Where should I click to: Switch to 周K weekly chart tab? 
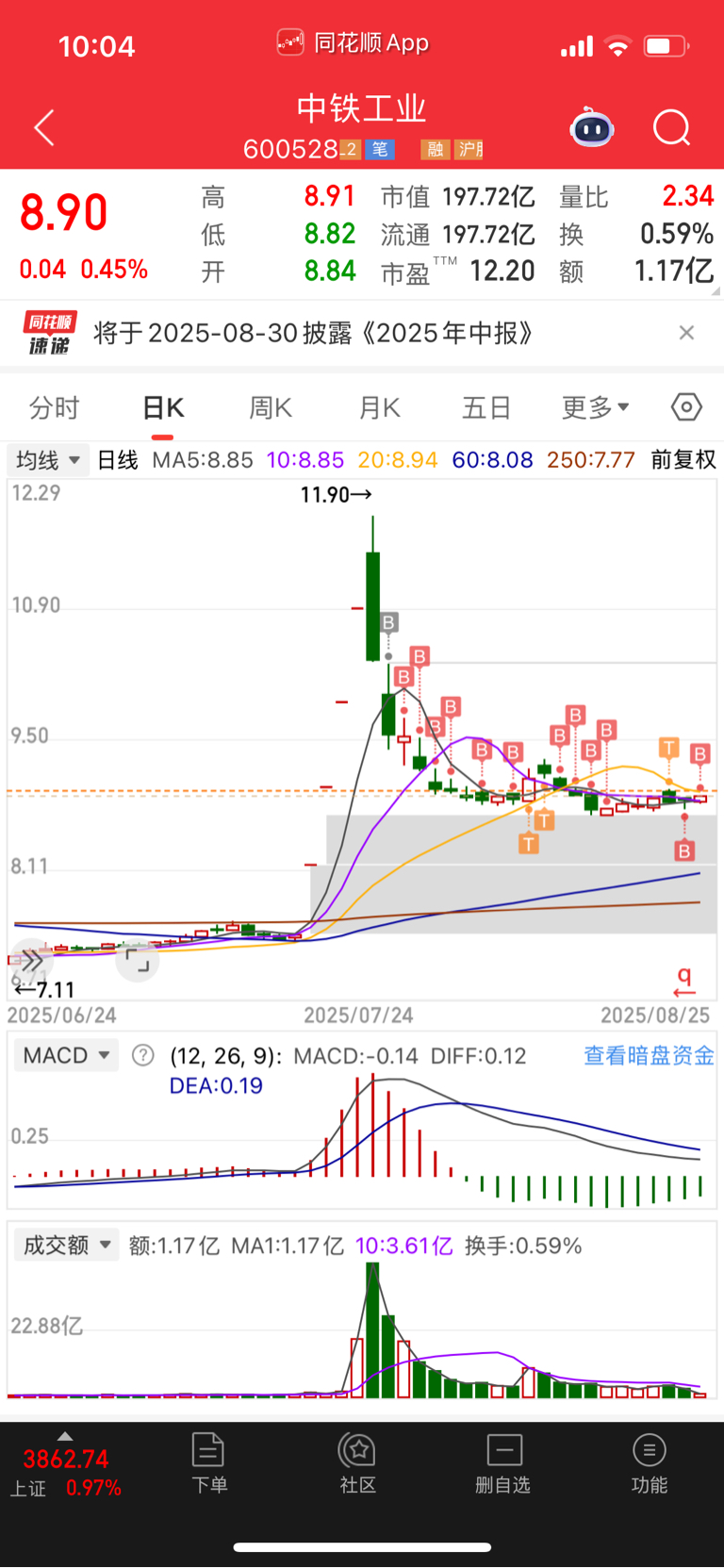pyautogui.click(x=271, y=407)
